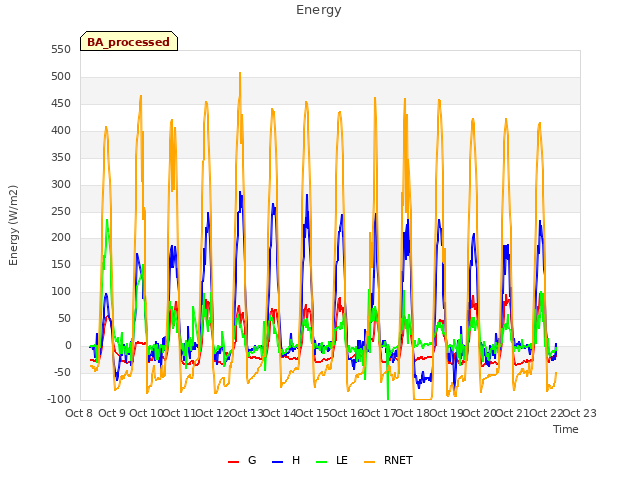Click the Oct 17 x-axis tick label
The image size is (640, 480).
coord(380,413)
